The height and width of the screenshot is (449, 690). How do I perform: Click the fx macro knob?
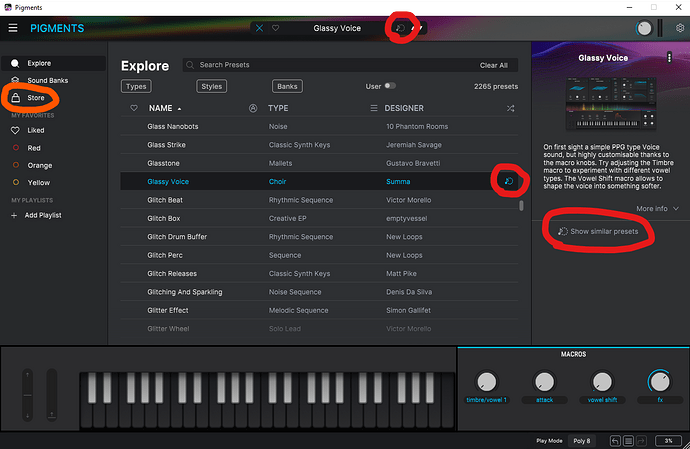coord(660,382)
